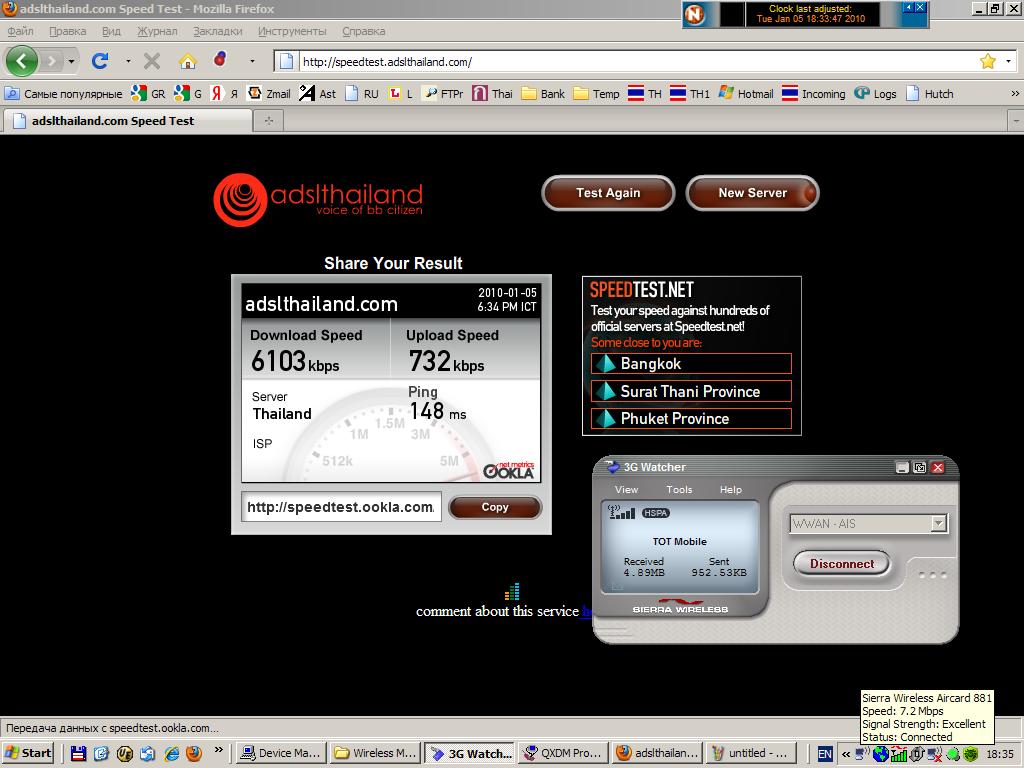The height and width of the screenshot is (768, 1024).
Task: Click the Ookla net metrics logo
Action: pos(509,470)
